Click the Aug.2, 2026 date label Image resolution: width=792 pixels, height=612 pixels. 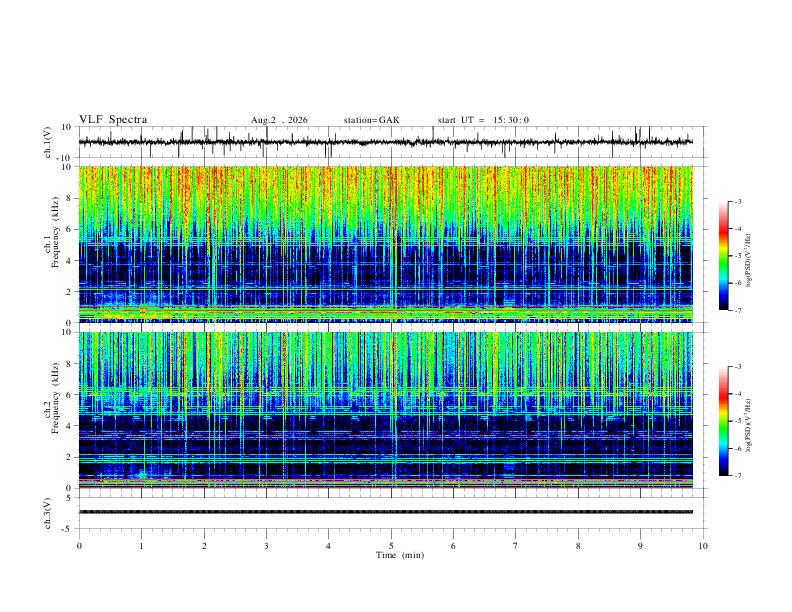tap(279, 120)
